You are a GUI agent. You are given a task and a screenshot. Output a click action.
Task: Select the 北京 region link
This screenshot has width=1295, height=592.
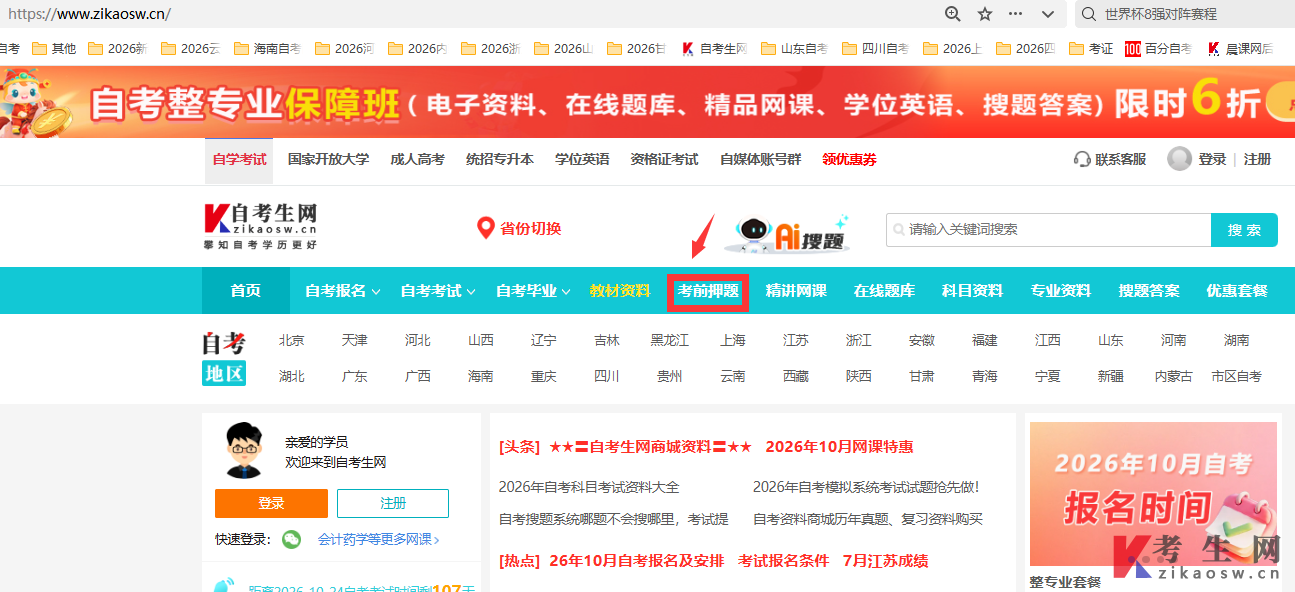[292, 340]
